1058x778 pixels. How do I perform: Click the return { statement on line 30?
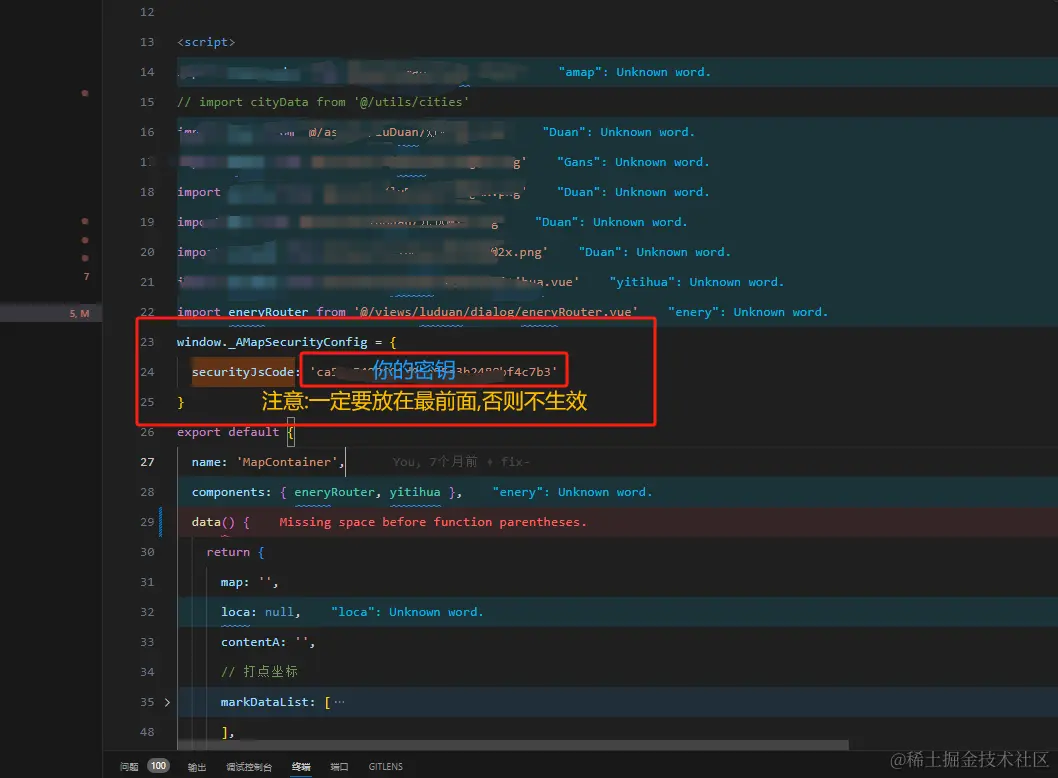tap(235, 552)
